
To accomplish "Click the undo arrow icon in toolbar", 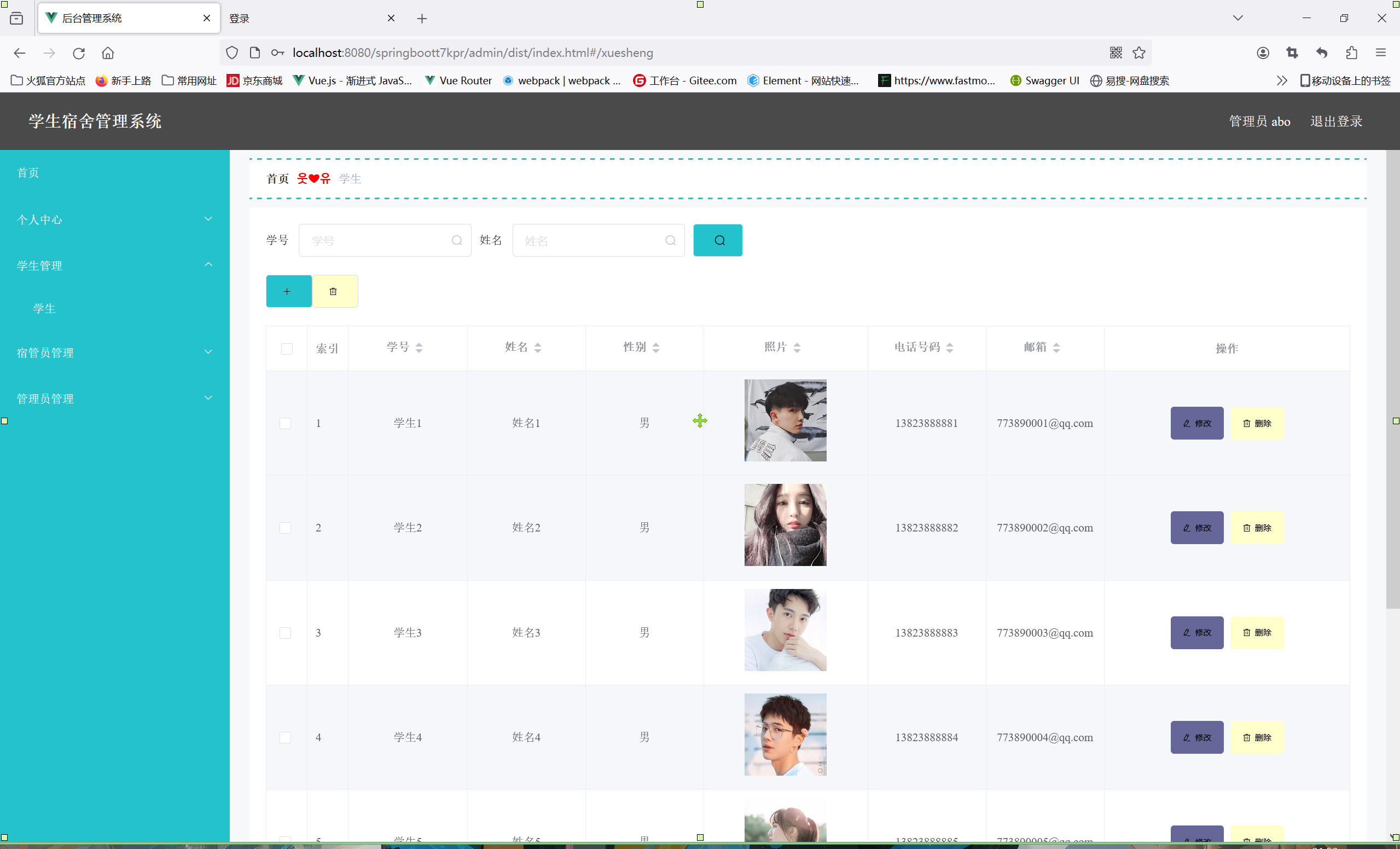I will 1322,53.
